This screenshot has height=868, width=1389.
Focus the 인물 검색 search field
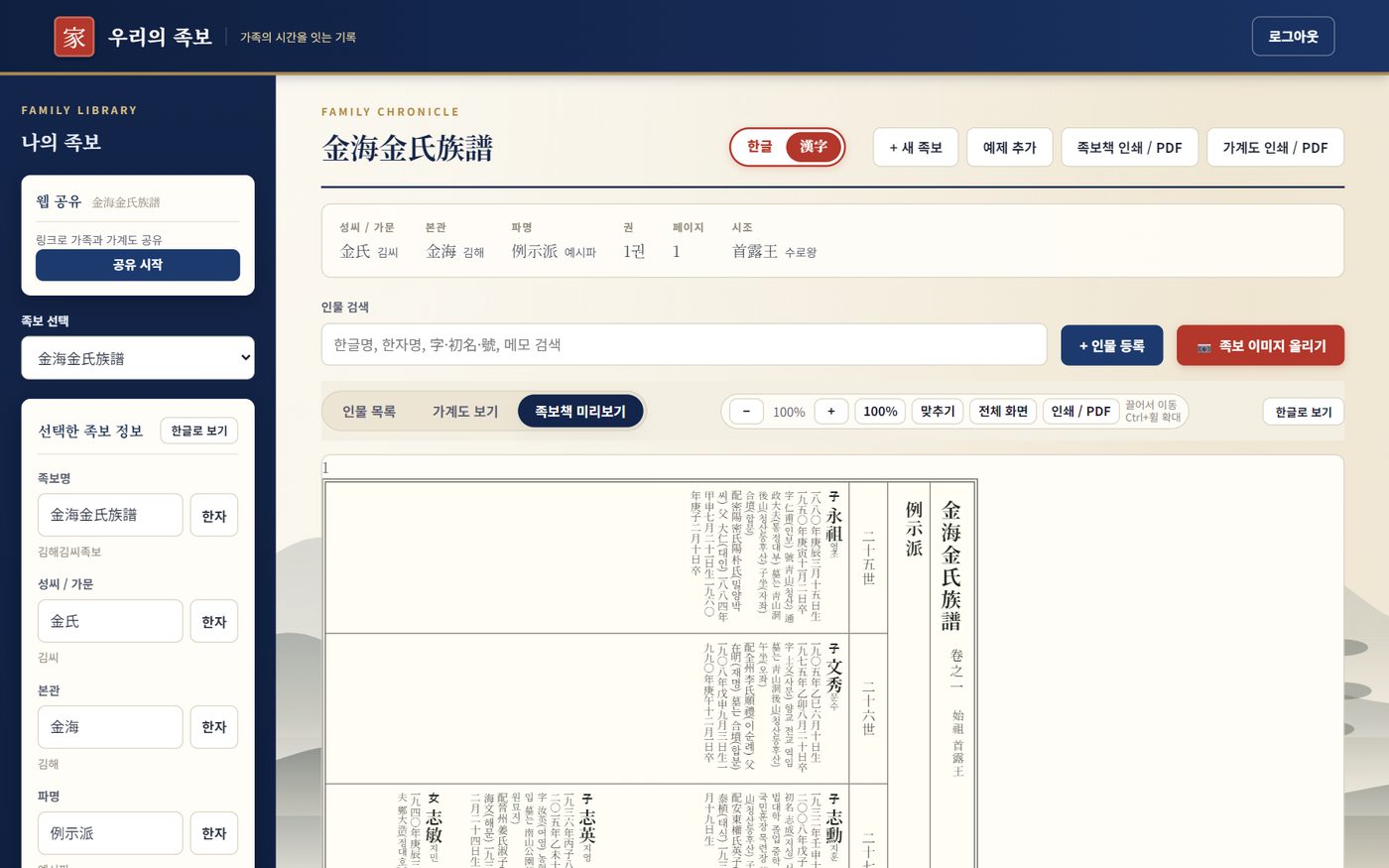coord(685,344)
